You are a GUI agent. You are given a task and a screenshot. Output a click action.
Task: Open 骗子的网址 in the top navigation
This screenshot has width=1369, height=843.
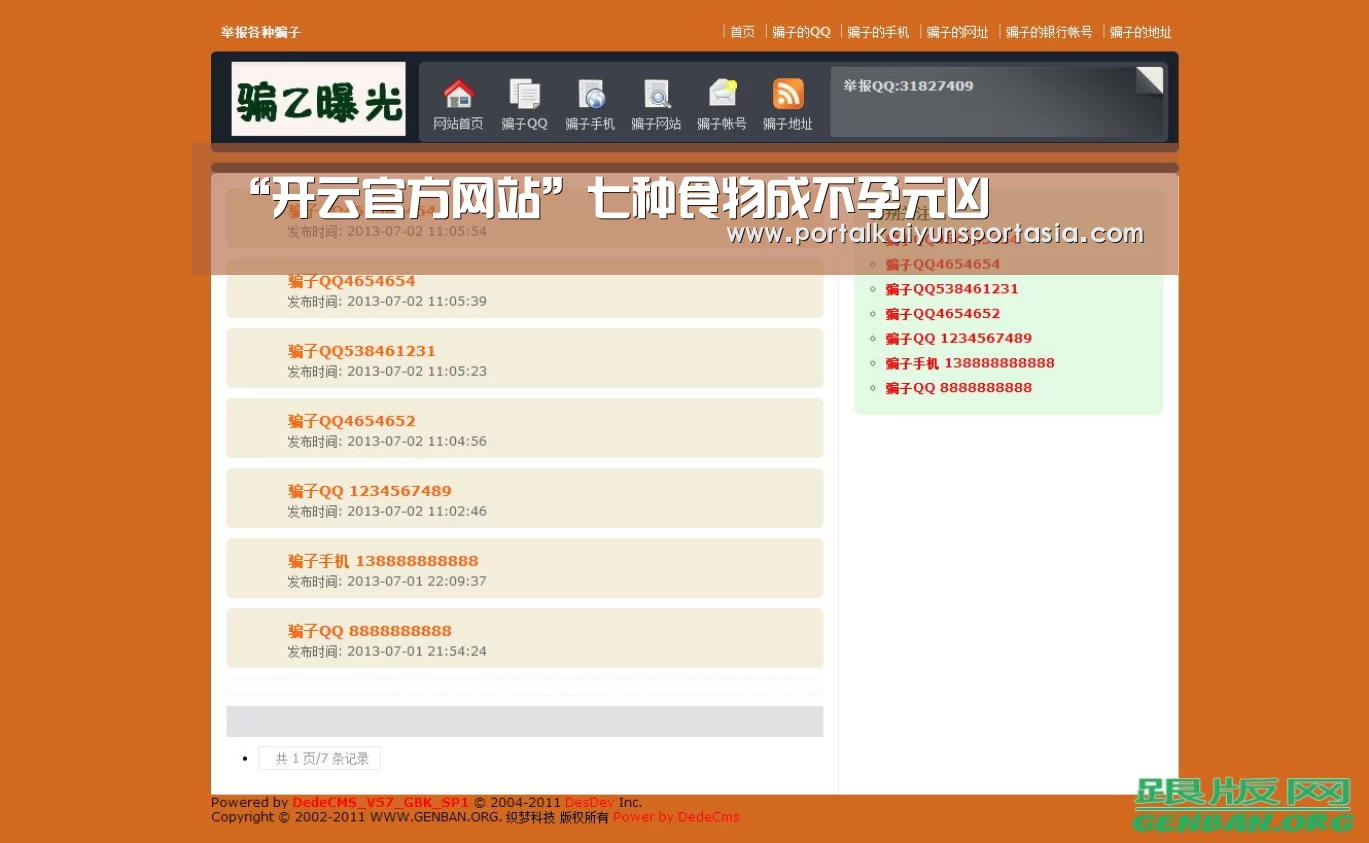click(957, 32)
